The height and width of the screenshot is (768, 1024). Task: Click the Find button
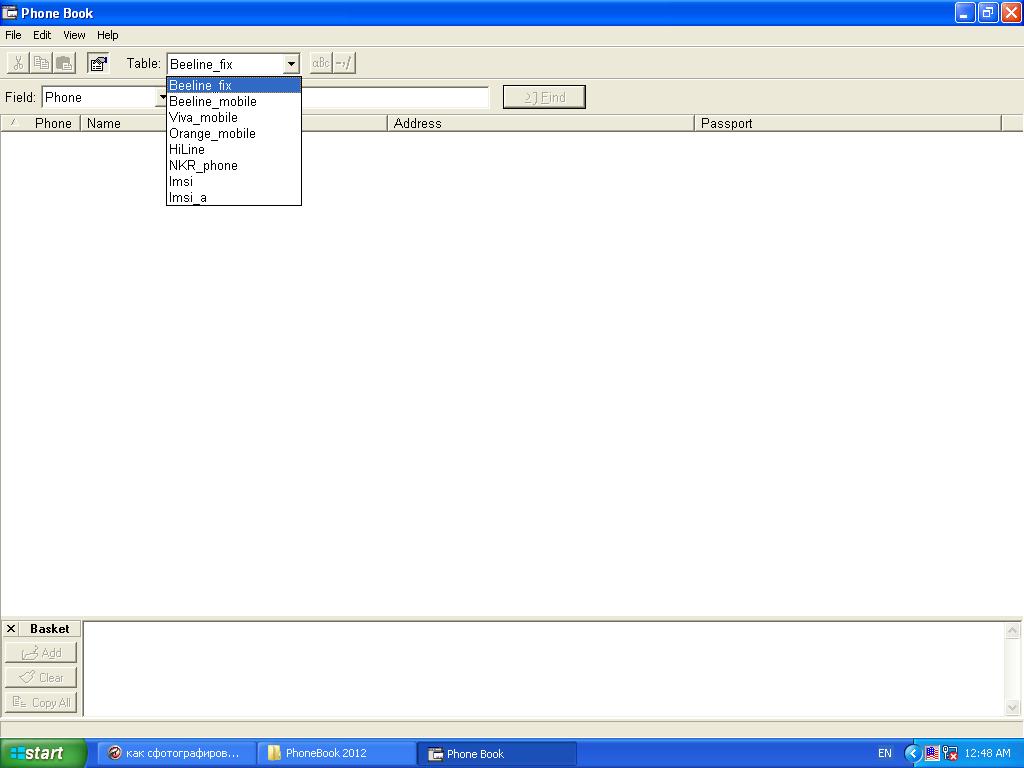pos(544,97)
